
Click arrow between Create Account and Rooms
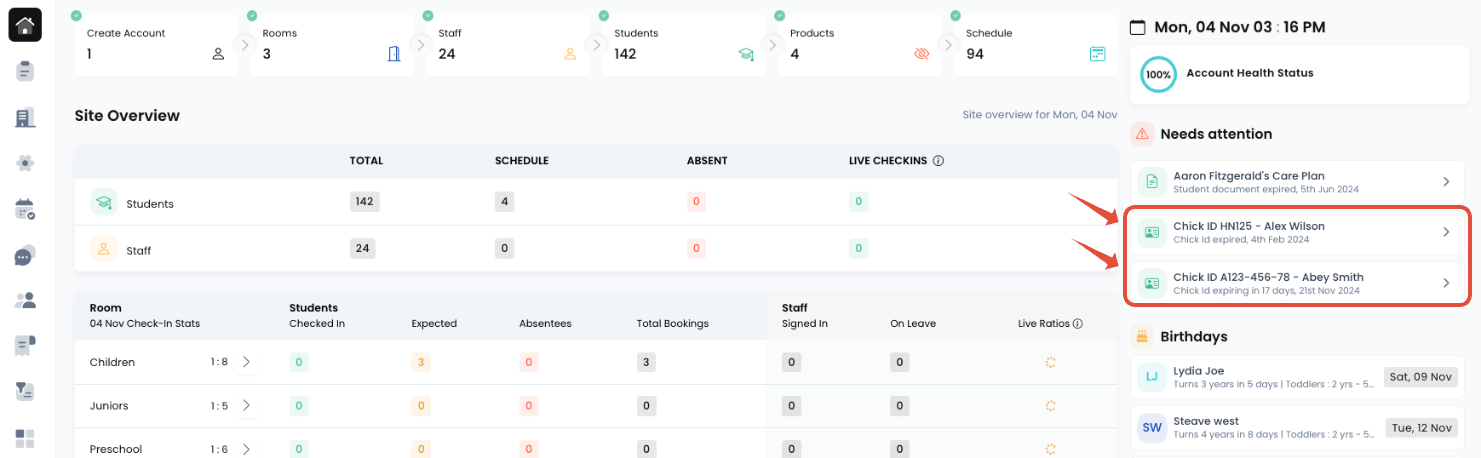(244, 44)
